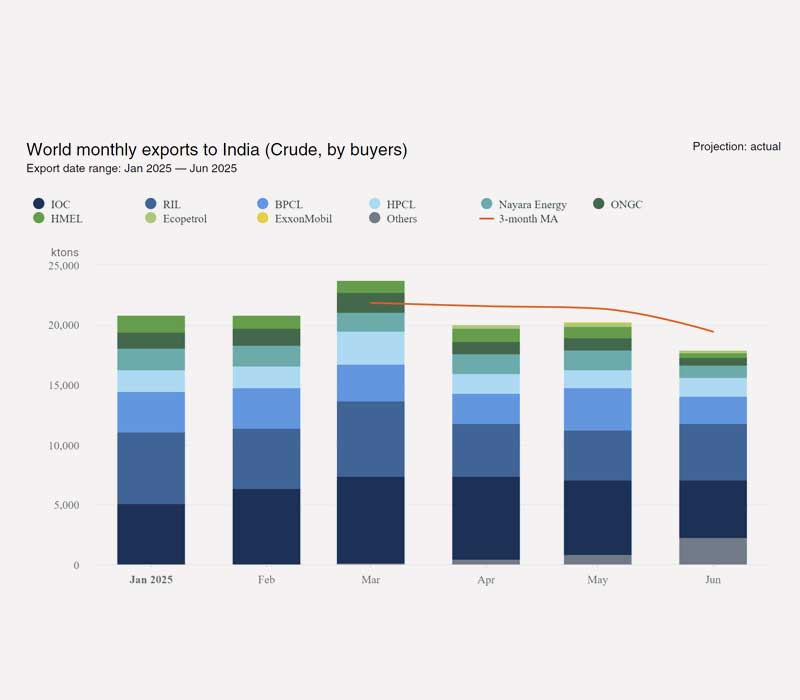800x700 pixels.
Task: Toggle the IOC legend marker
Action: click(x=39, y=204)
